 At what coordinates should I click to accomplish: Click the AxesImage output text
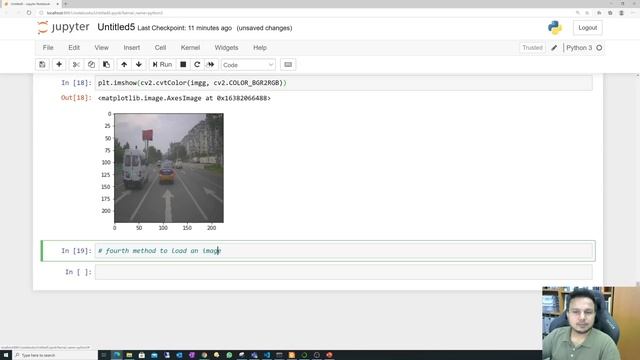tap(184, 98)
